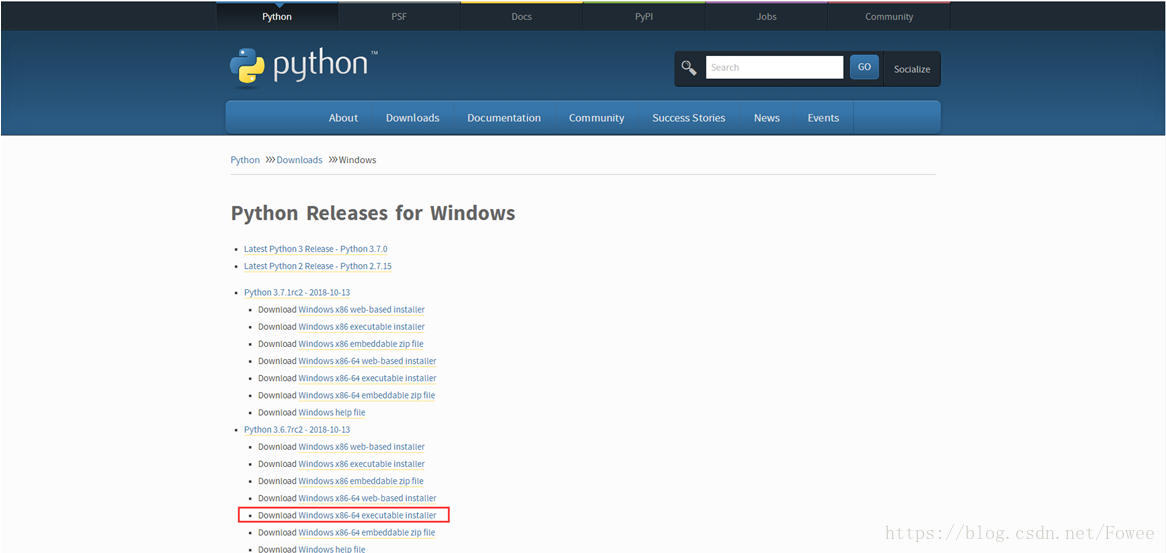Download 3.7.1rc2 Windows x86 executable installer
The image size is (1166, 553).
click(361, 327)
